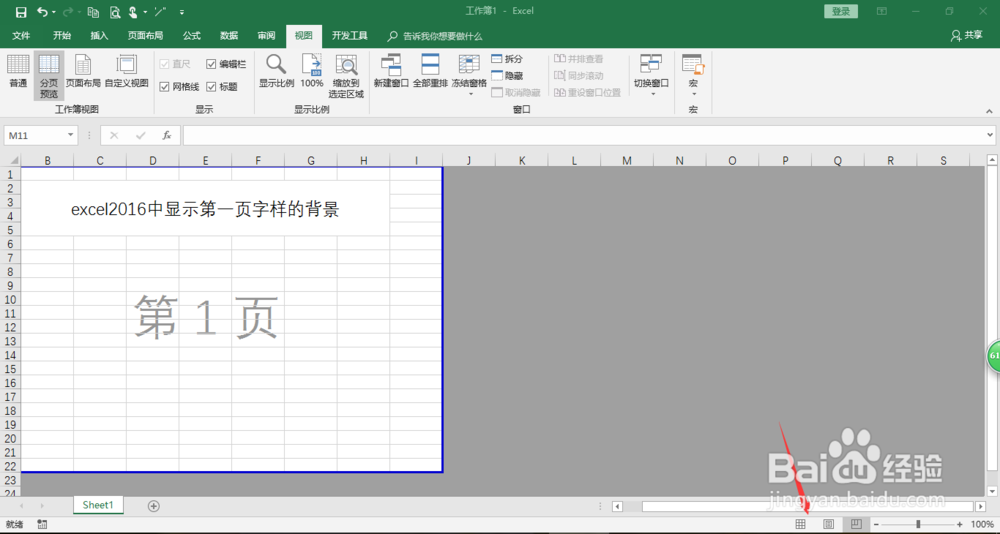Arrange All windows (全部重排)
Screen dimensions: 1000x534
pyautogui.click(x=430, y=71)
